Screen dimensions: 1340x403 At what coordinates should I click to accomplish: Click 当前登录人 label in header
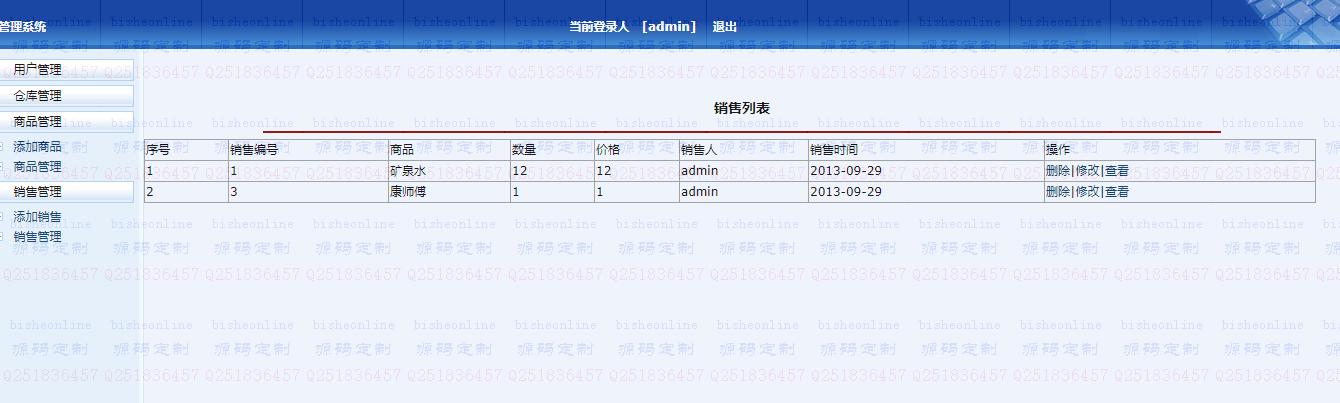tap(599, 27)
